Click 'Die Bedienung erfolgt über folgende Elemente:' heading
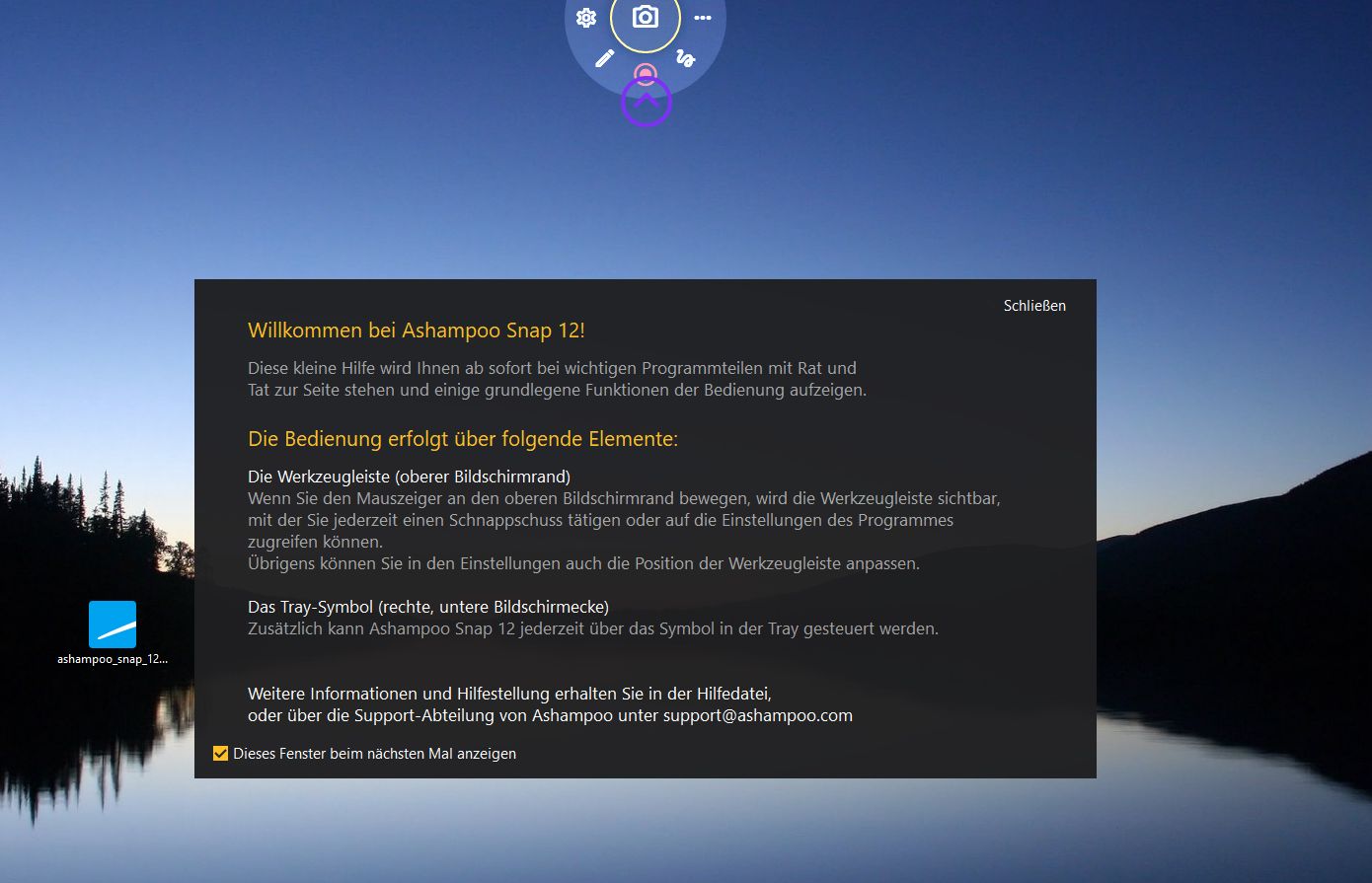 click(463, 439)
